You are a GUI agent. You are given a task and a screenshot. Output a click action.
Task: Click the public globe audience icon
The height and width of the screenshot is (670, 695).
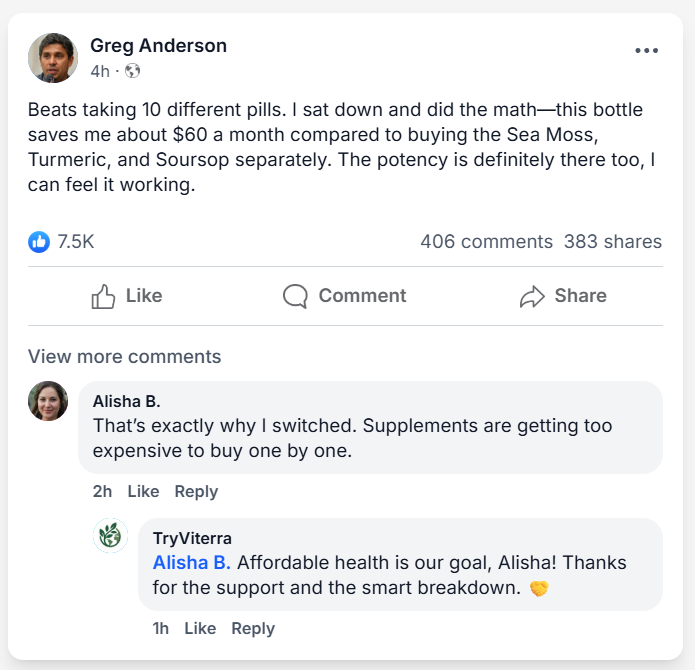[x=133, y=71]
